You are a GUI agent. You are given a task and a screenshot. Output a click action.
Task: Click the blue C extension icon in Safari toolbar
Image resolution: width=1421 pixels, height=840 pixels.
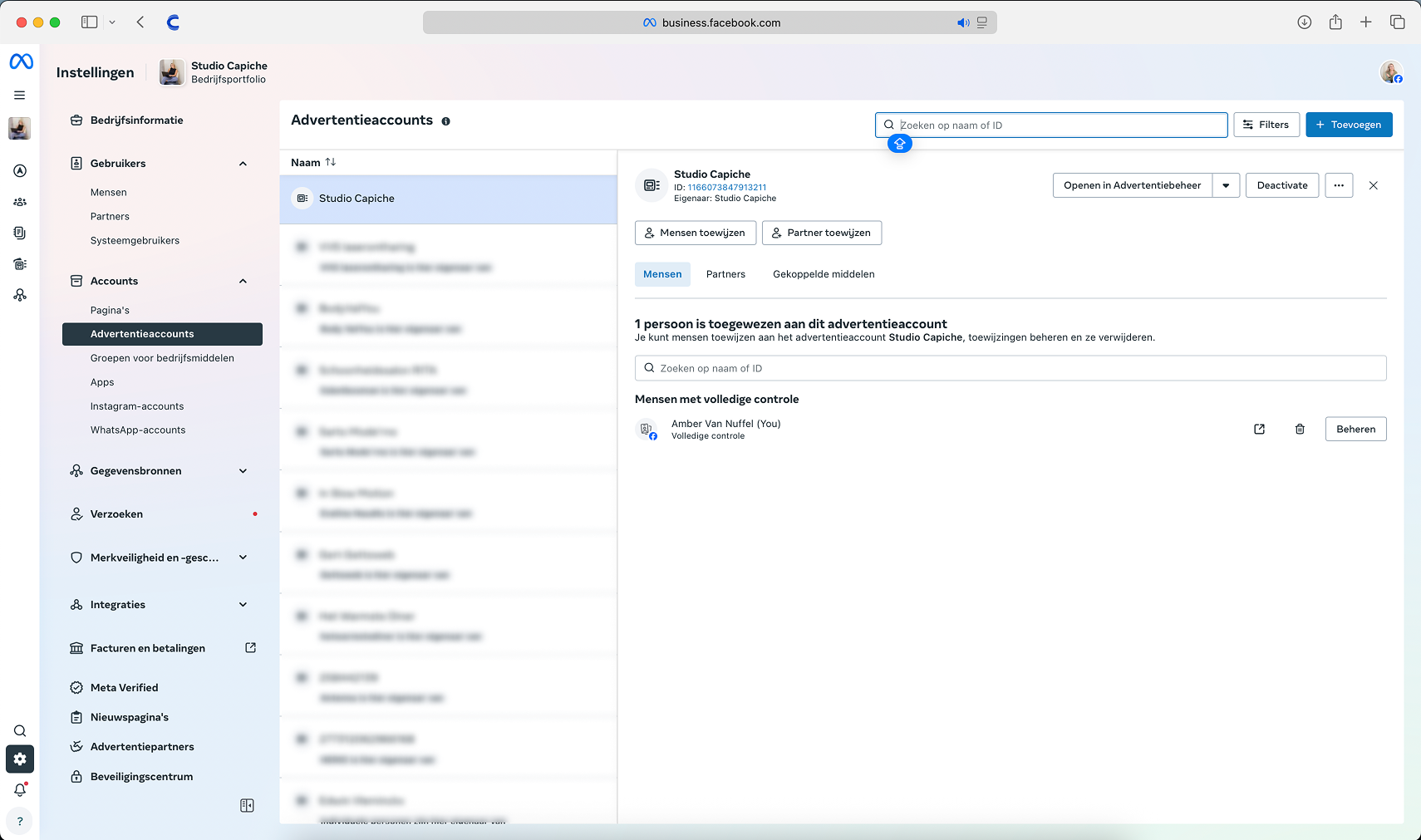tap(173, 22)
